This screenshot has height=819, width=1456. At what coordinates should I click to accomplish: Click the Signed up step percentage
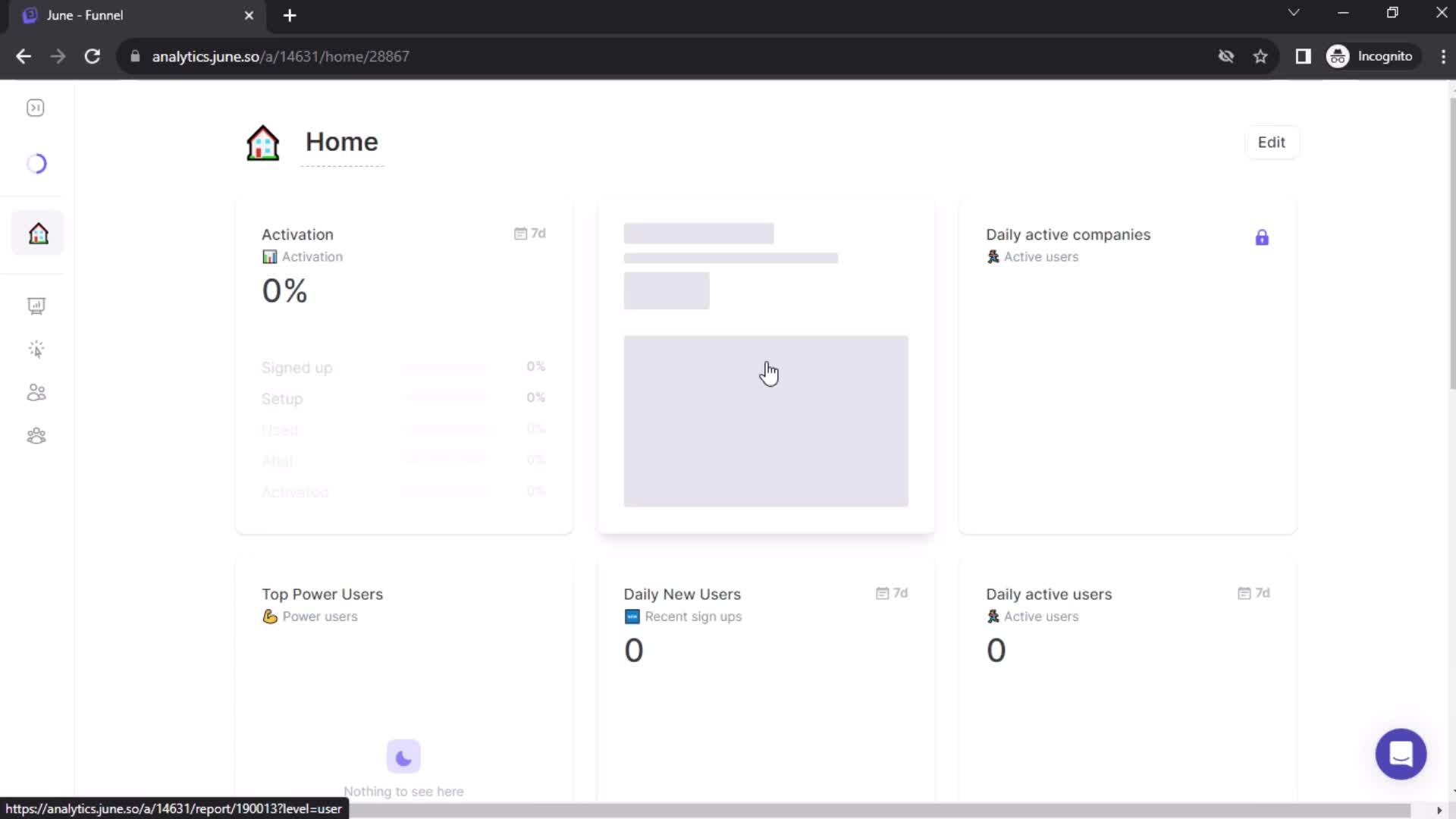535,366
